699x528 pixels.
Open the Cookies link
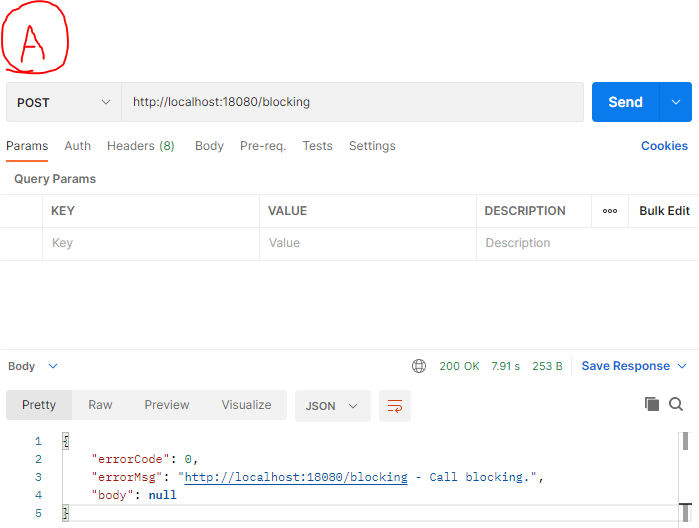(664, 146)
